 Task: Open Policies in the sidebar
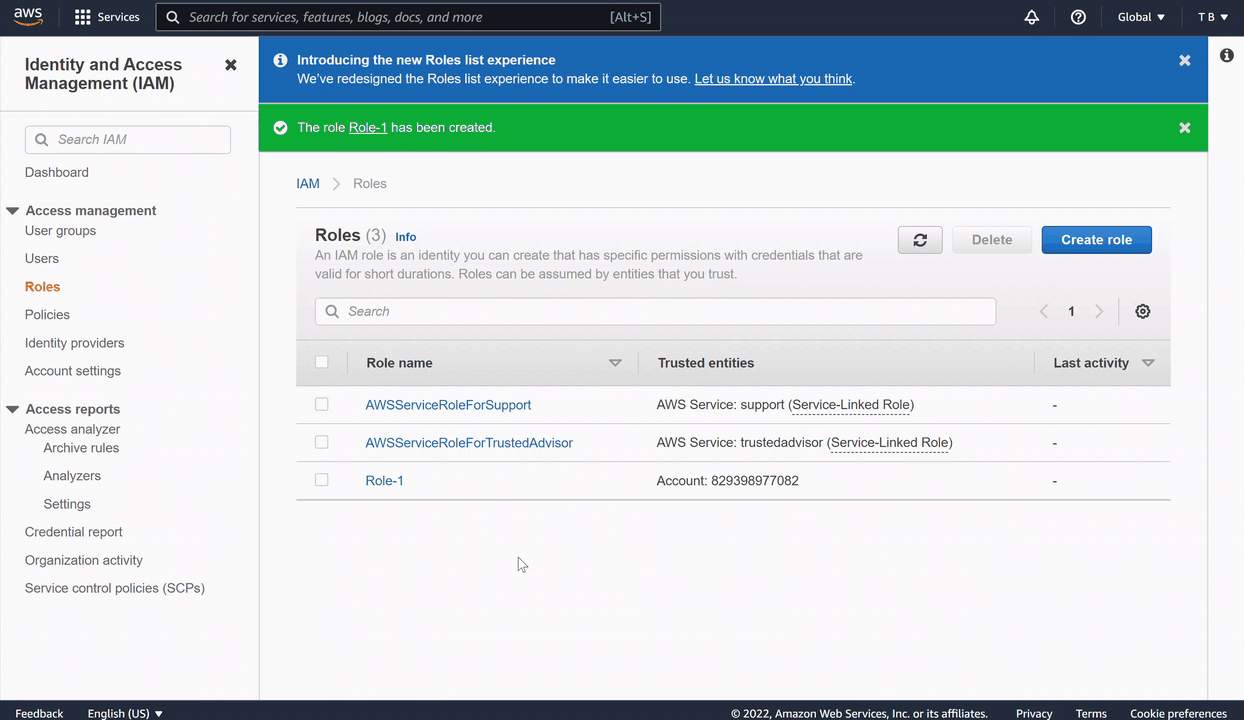[x=47, y=315]
